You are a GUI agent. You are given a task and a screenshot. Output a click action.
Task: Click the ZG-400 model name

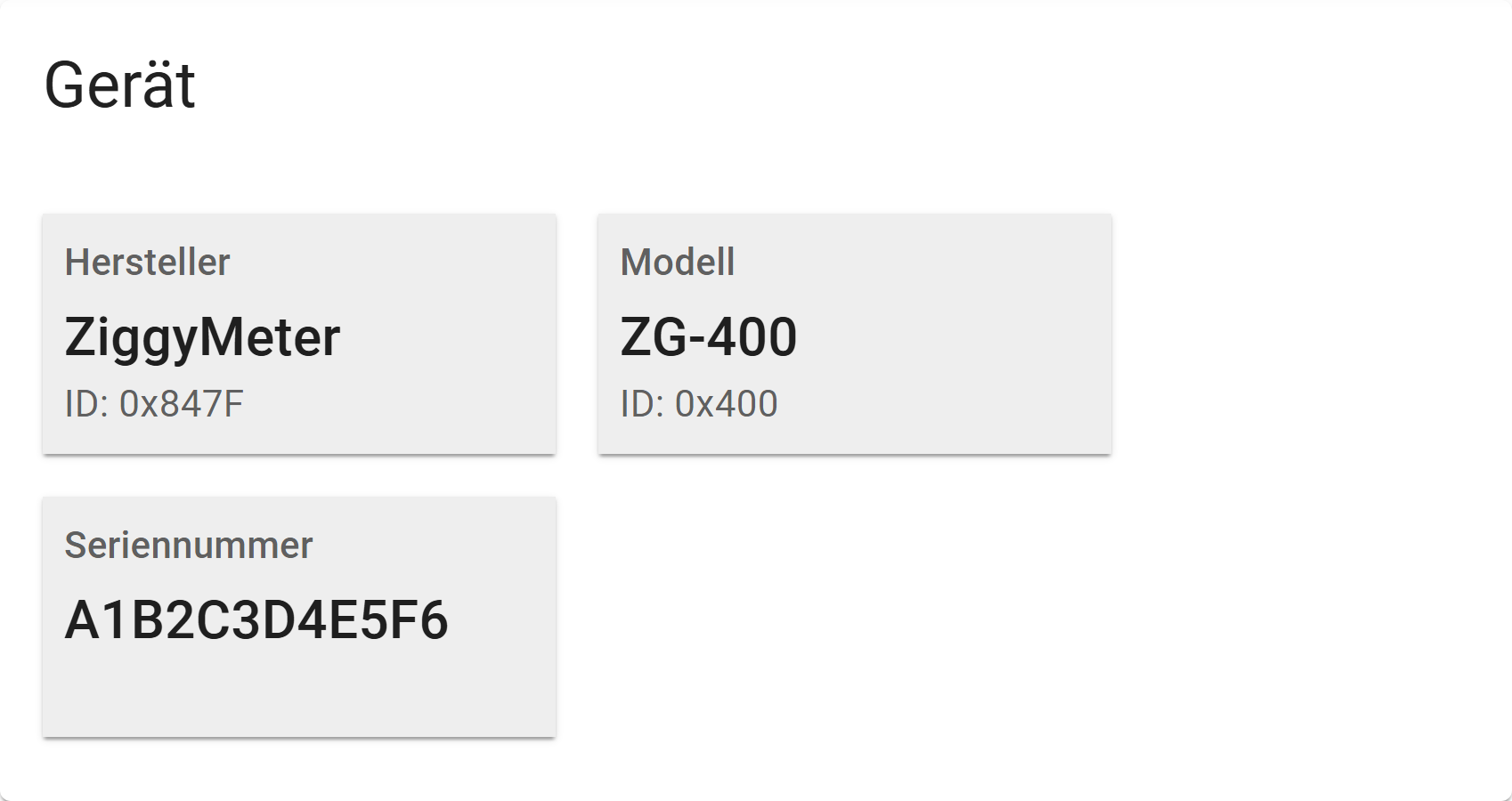pyautogui.click(x=709, y=337)
